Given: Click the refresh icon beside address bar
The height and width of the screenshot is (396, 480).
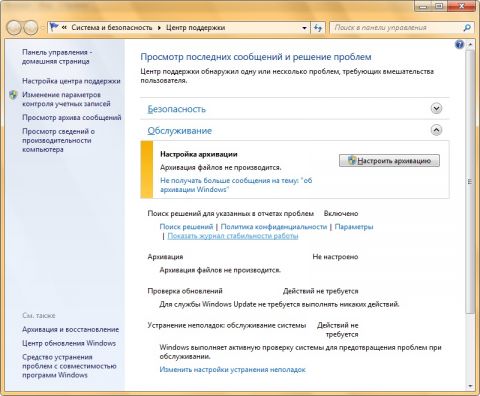Looking at the screenshot, I should [318, 28].
